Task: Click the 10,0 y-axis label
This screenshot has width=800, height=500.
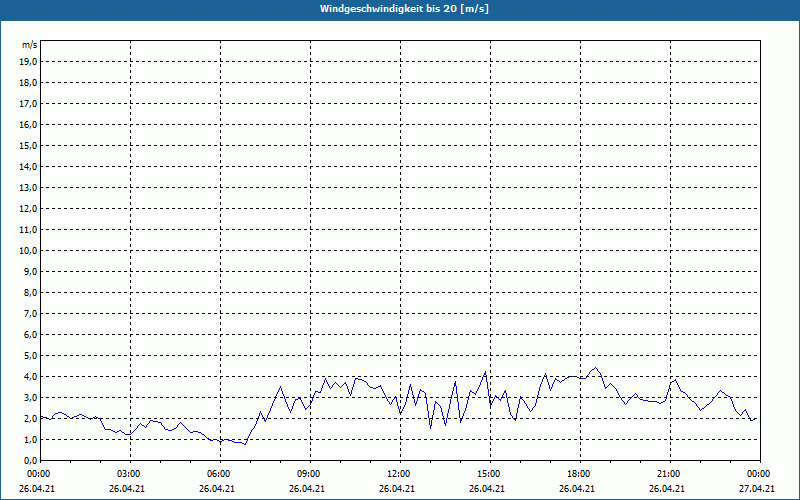Action: click(28, 251)
